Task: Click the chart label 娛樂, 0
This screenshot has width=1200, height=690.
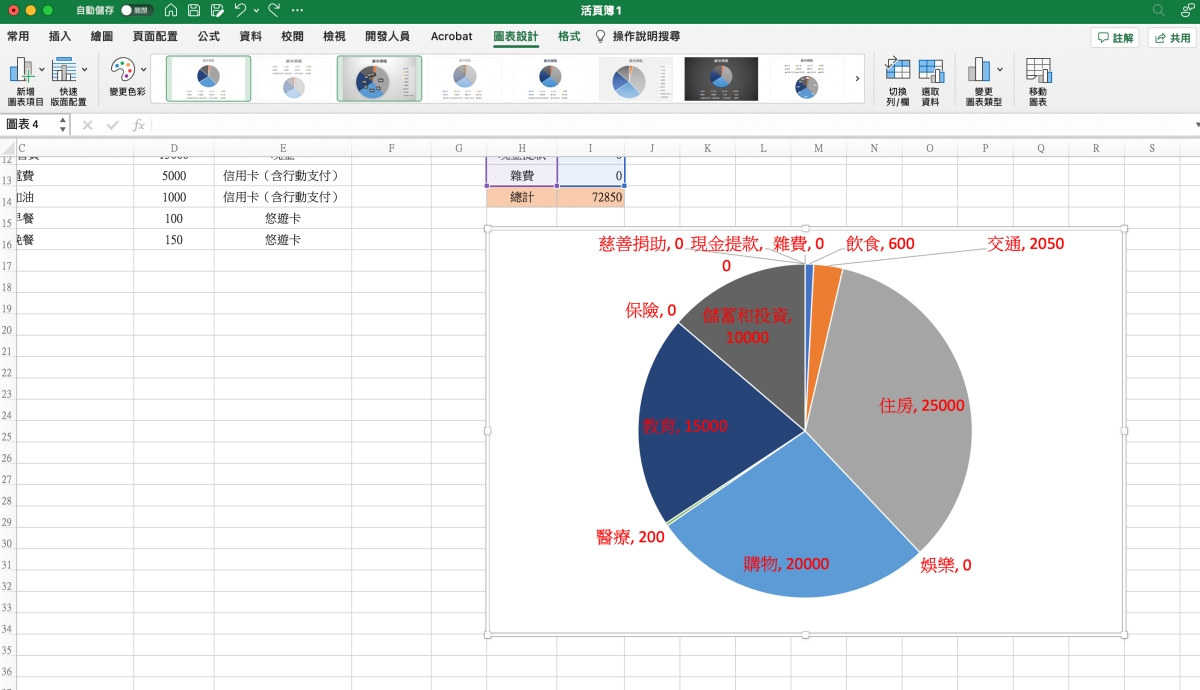Action: click(x=945, y=565)
